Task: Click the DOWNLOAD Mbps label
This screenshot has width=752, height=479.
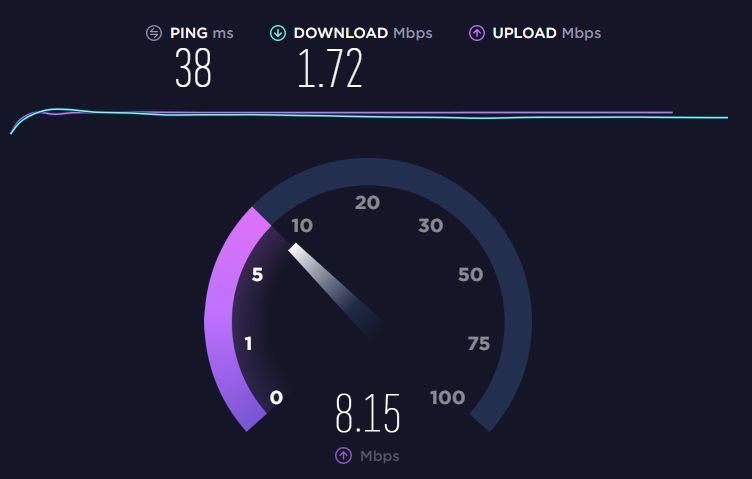Action: tap(363, 33)
